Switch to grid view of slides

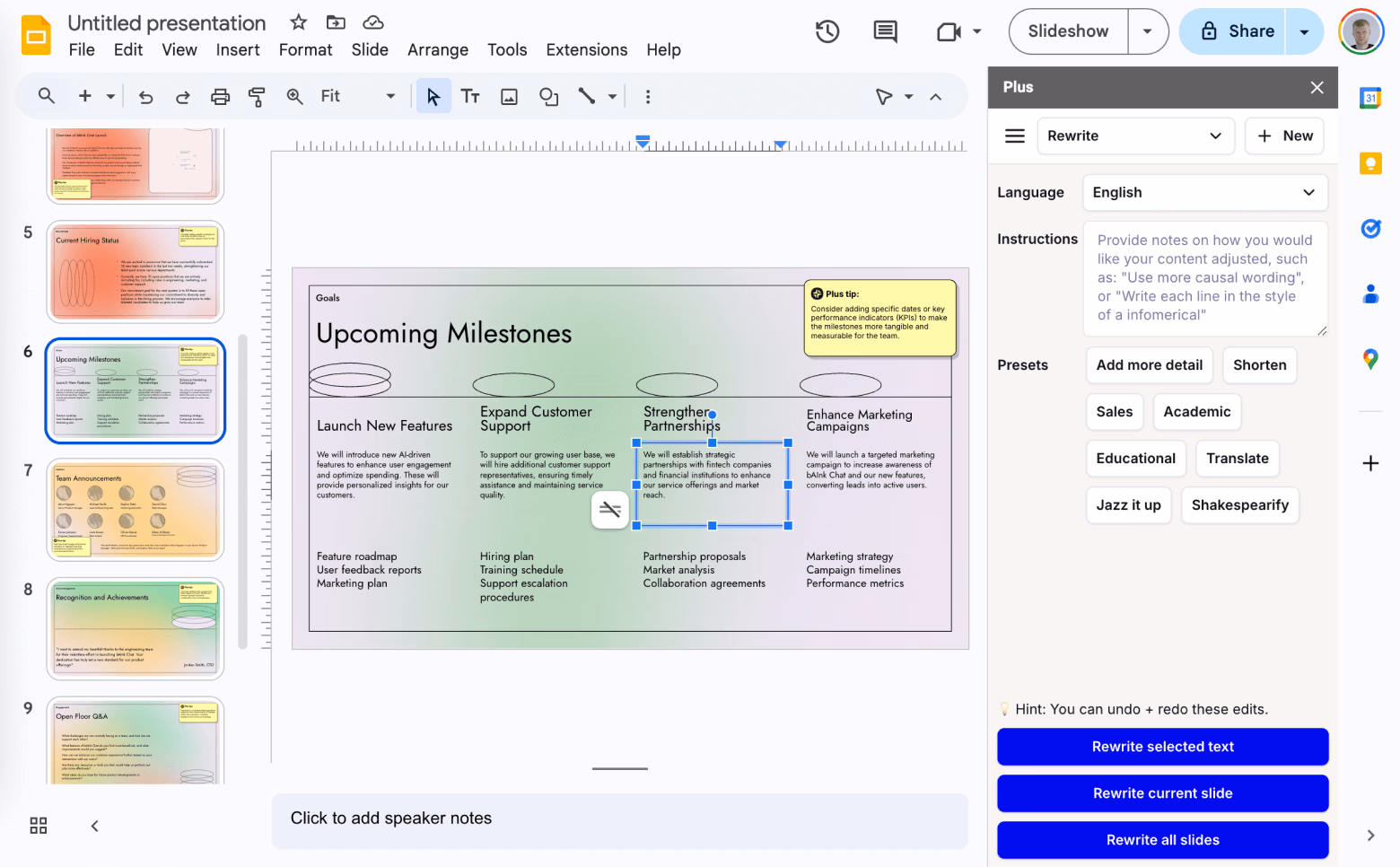click(39, 826)
